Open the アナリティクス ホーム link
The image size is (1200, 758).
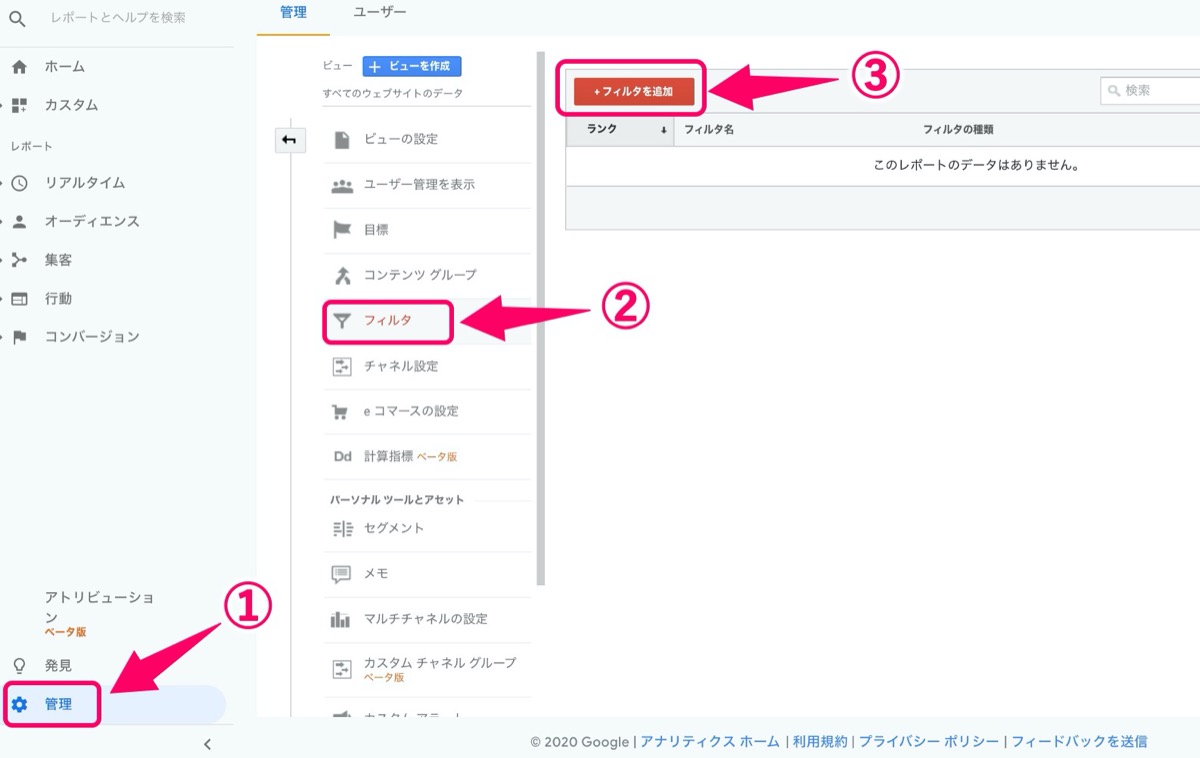pos(709,742)
